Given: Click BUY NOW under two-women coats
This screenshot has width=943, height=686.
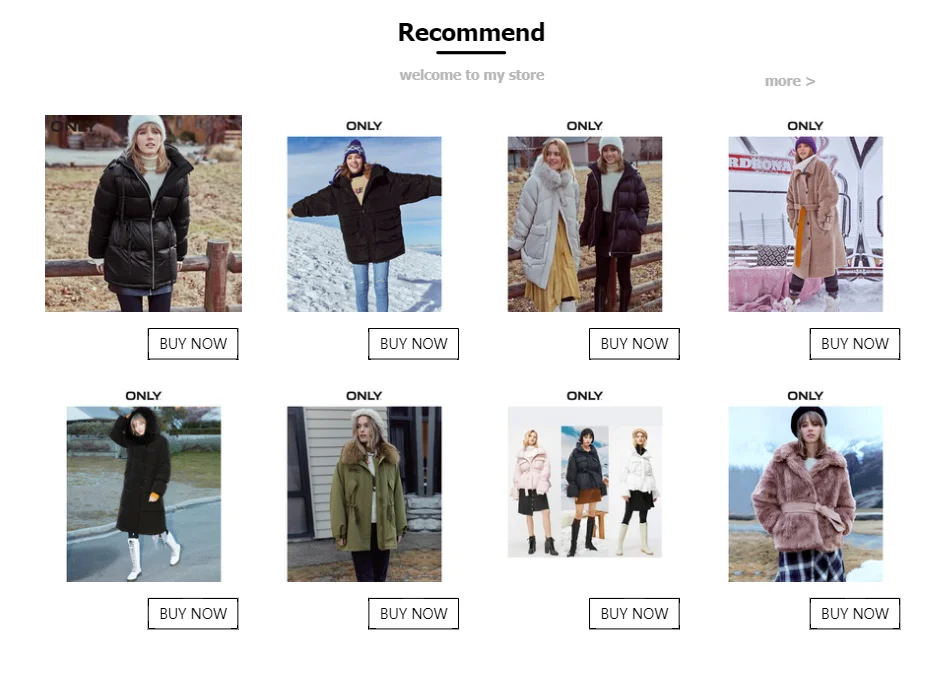Looking at the screenshot, I should click(634, 344).
